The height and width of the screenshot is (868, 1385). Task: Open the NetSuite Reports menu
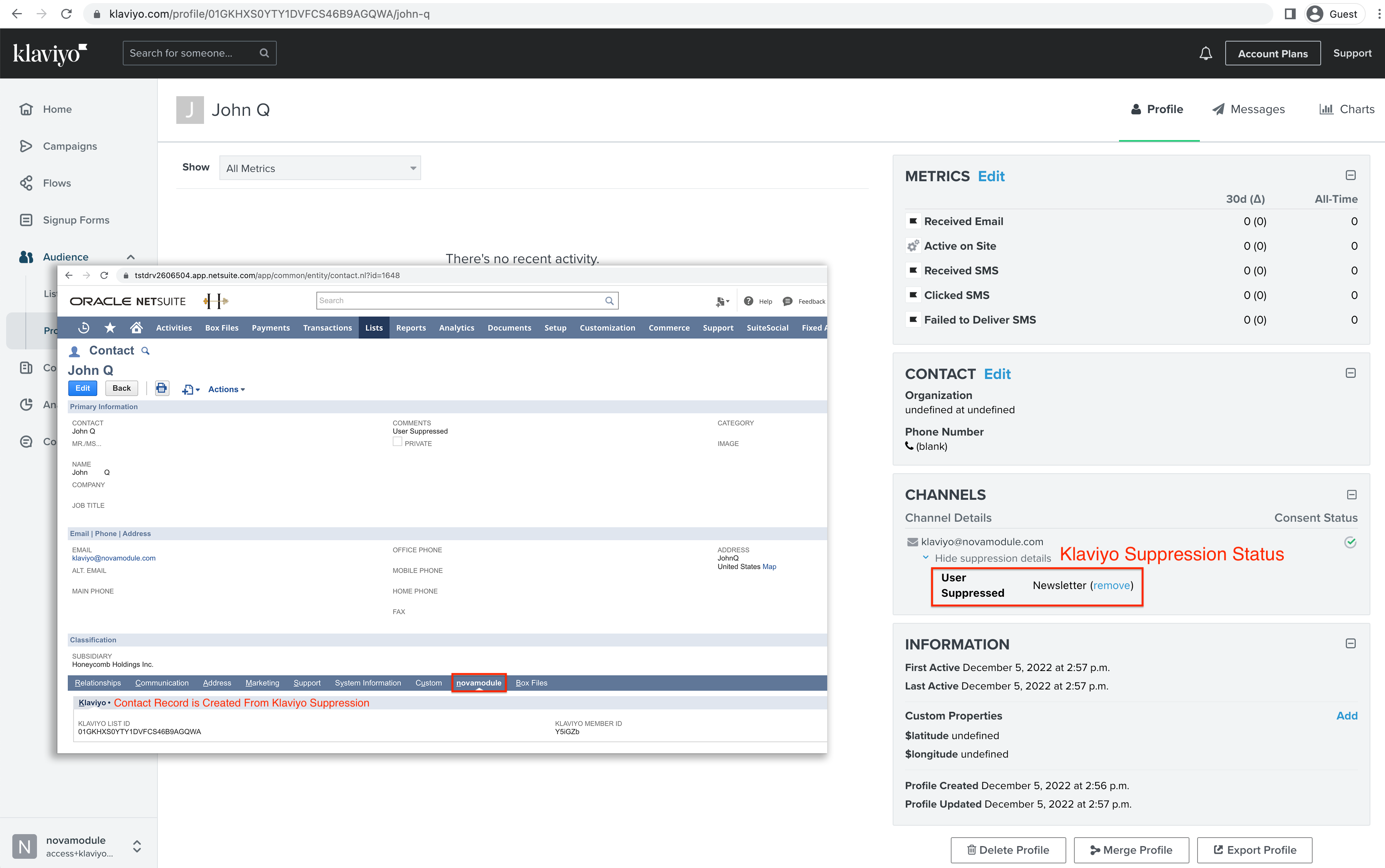(x=411, y=328)
